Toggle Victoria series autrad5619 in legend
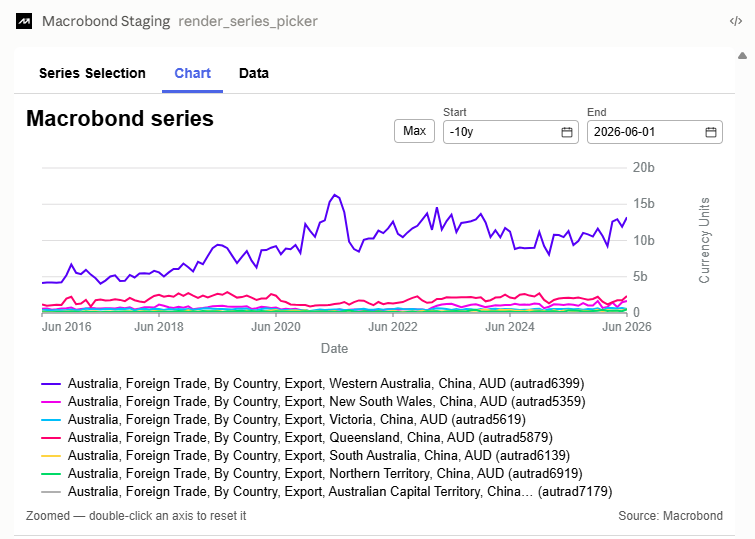 point(284,420)
